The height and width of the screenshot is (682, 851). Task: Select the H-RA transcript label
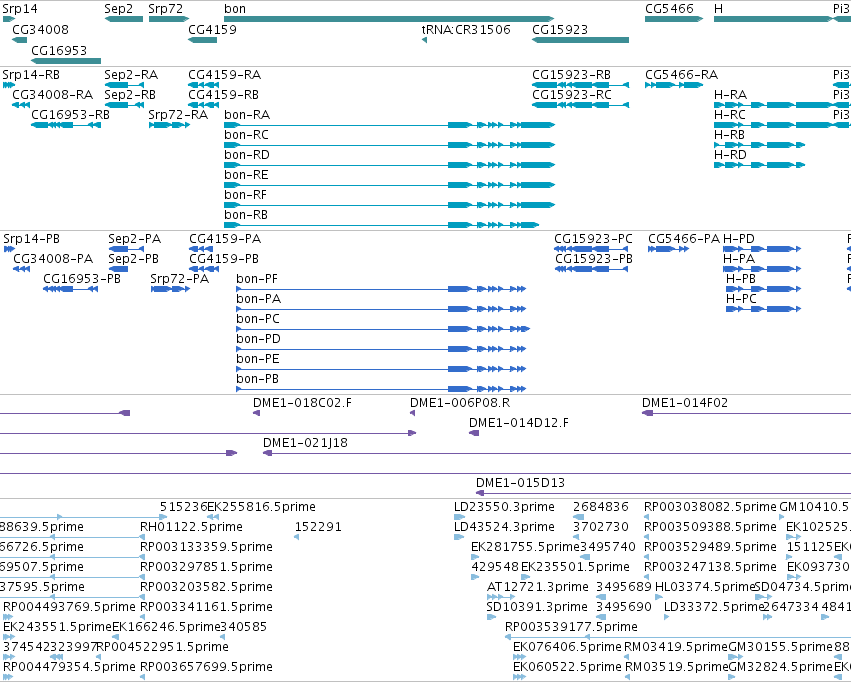[x=731, y=95]
